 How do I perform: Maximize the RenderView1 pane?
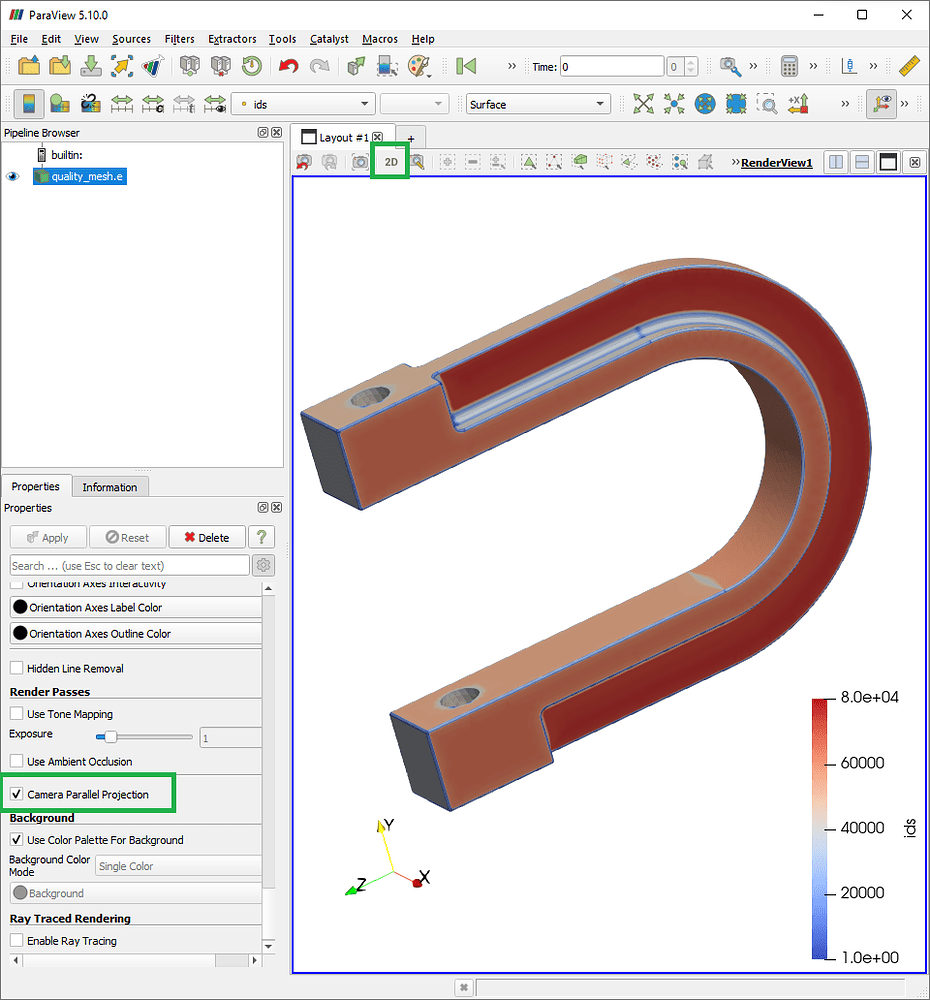coord(888,163)
